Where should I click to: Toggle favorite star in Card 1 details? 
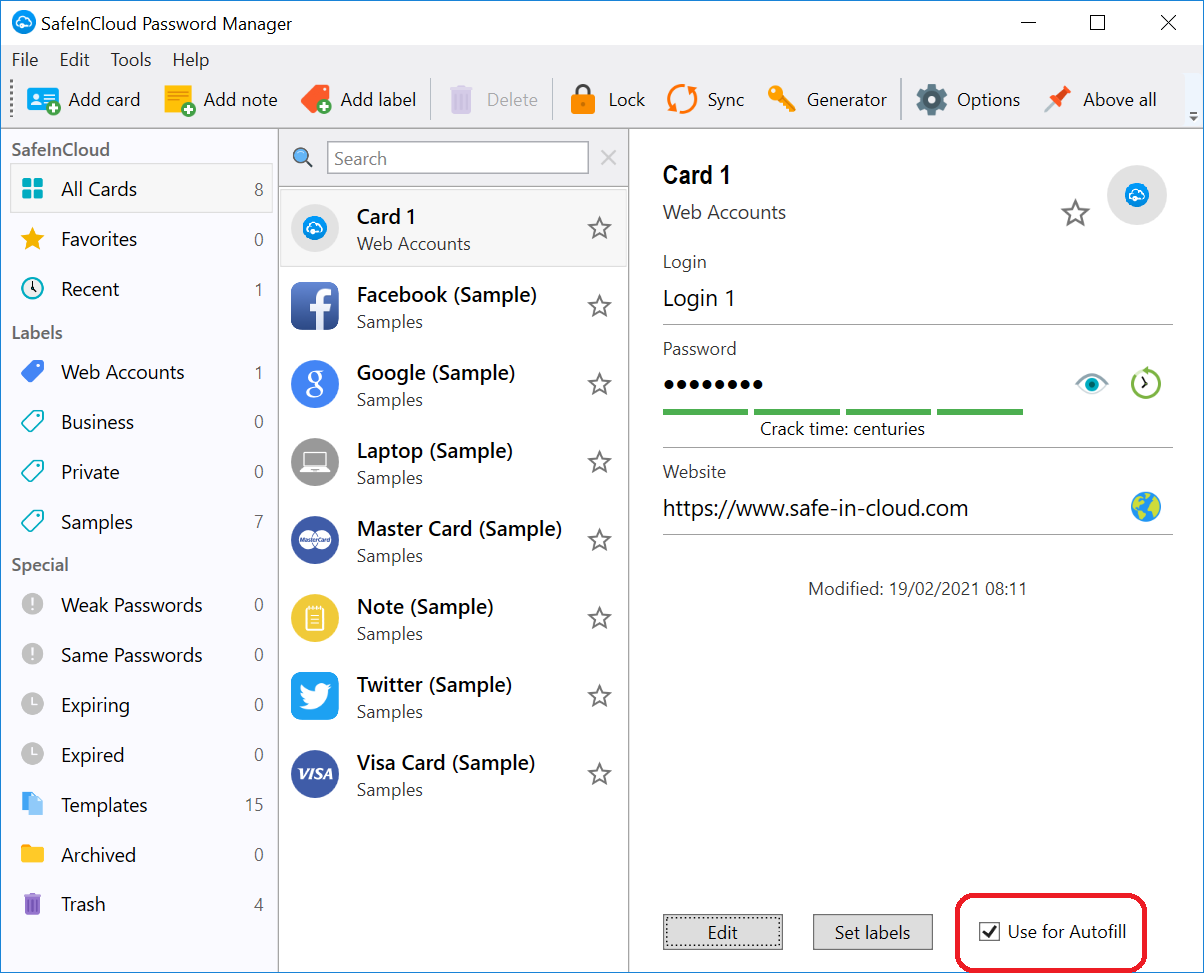(x=1075, y=212)
